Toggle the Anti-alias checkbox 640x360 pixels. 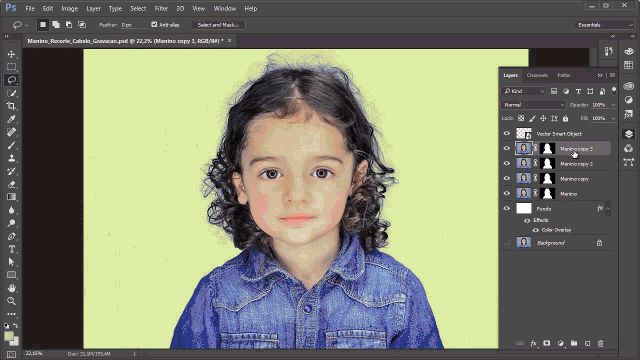tap(154, 24)
